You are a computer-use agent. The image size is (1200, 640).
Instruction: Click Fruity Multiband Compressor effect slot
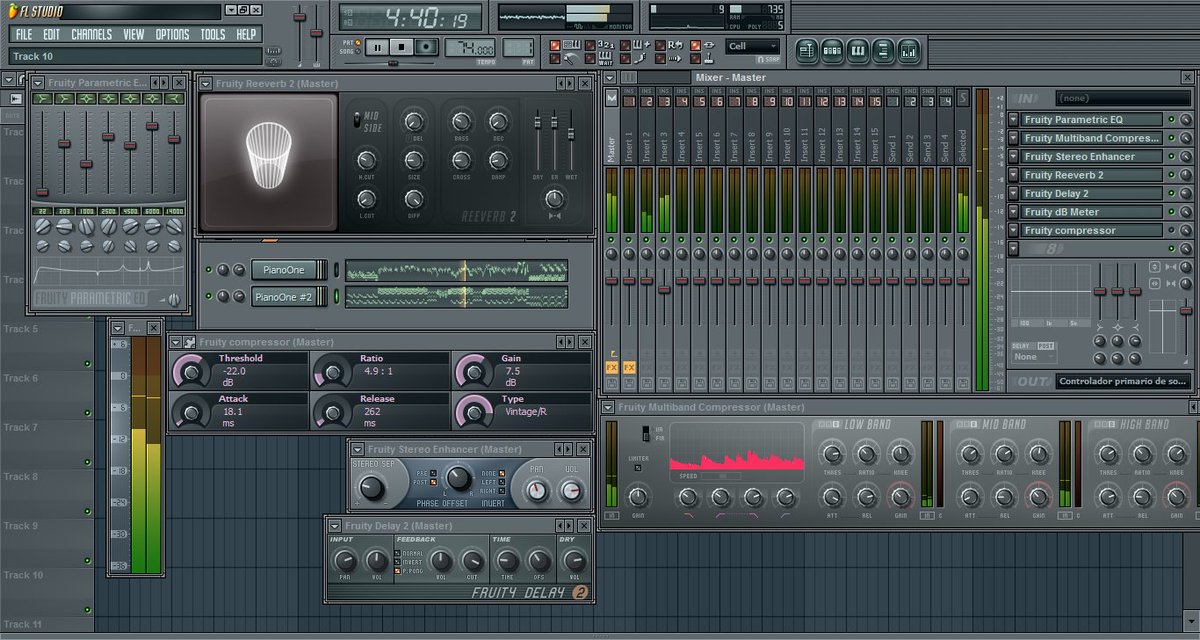(1092, 138)
